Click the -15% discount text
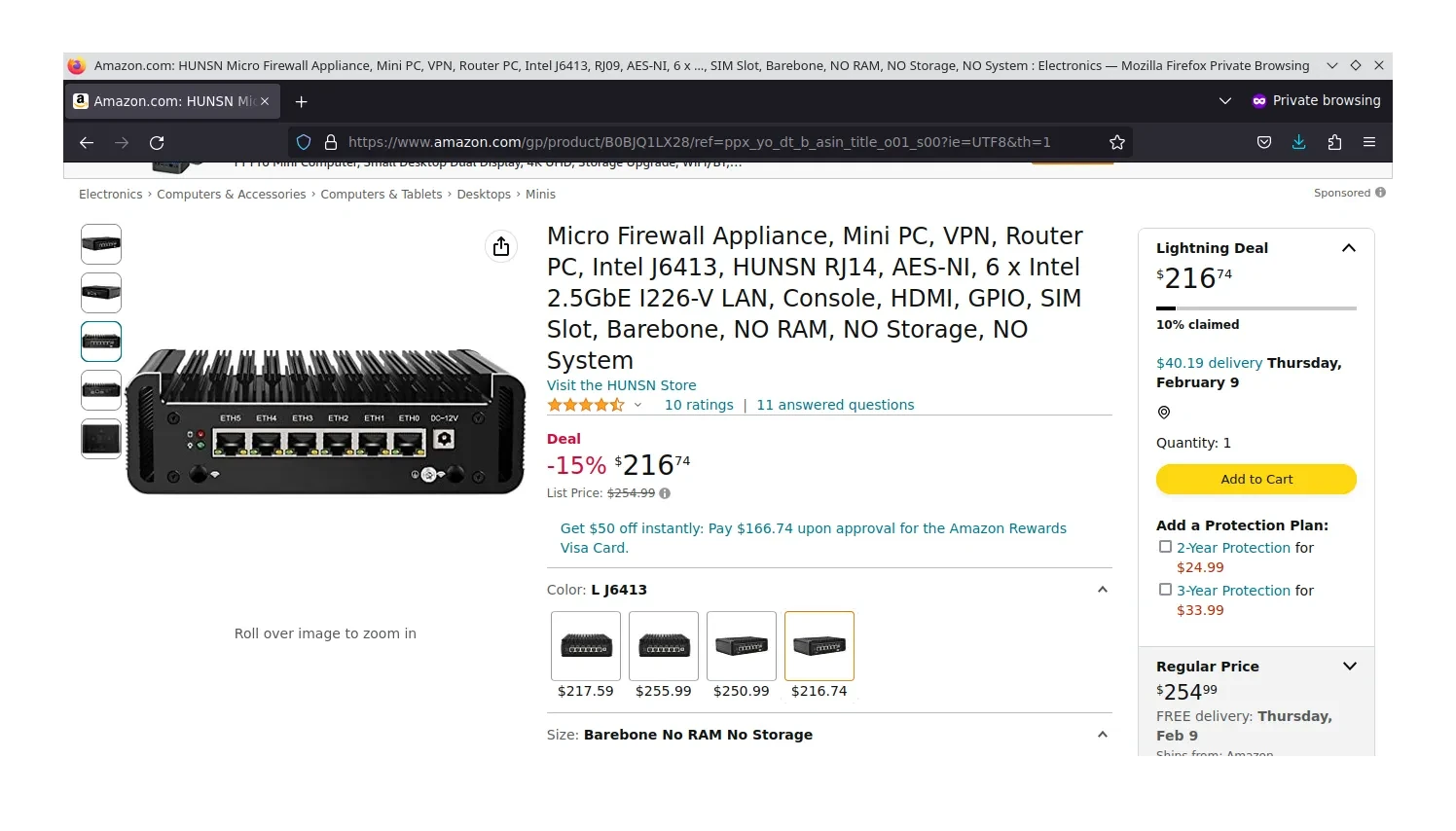 click(x=576, y=466)
